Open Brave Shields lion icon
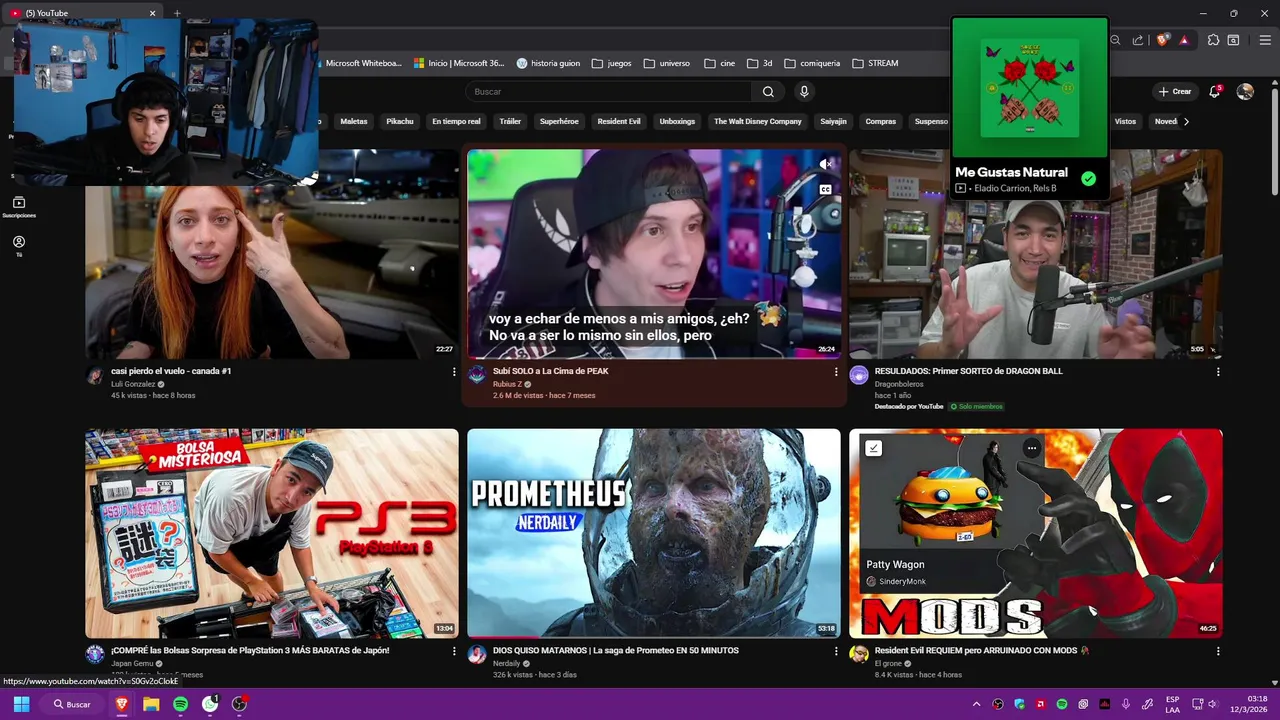 coord(1162,40)
